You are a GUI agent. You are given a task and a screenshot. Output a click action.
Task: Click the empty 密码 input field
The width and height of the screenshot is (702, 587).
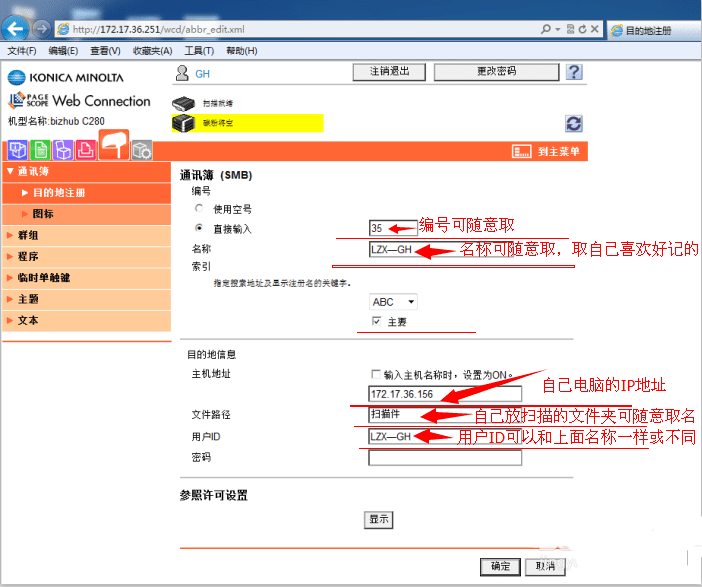pyautogui.click(x=445, y=458)
